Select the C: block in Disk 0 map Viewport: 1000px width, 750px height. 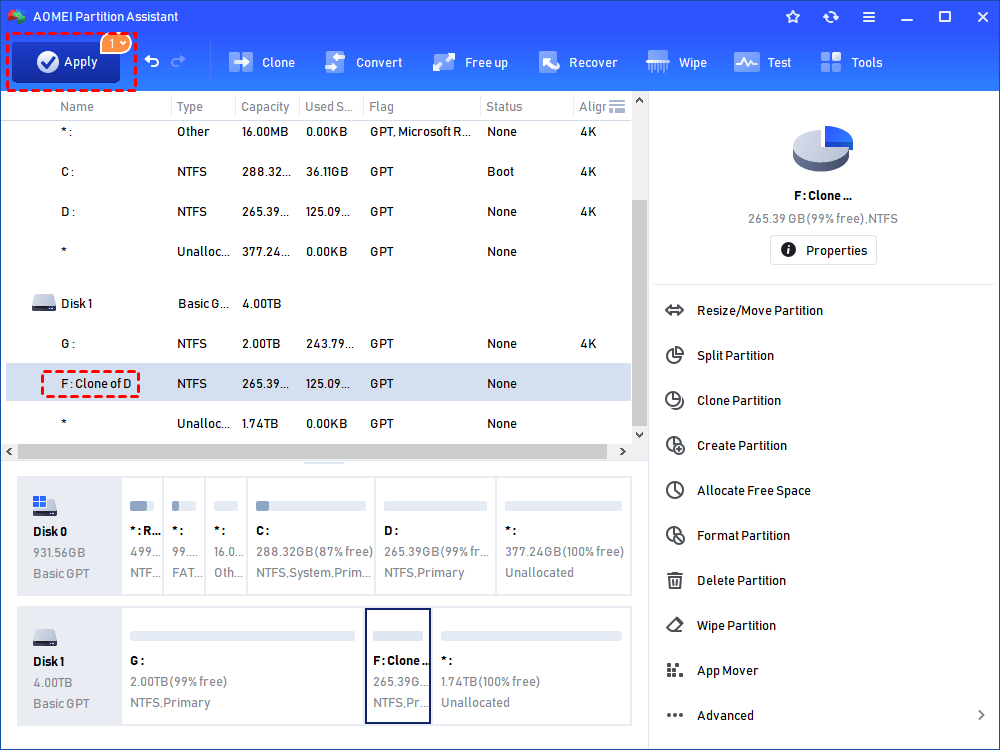click(x=311, y=536)
